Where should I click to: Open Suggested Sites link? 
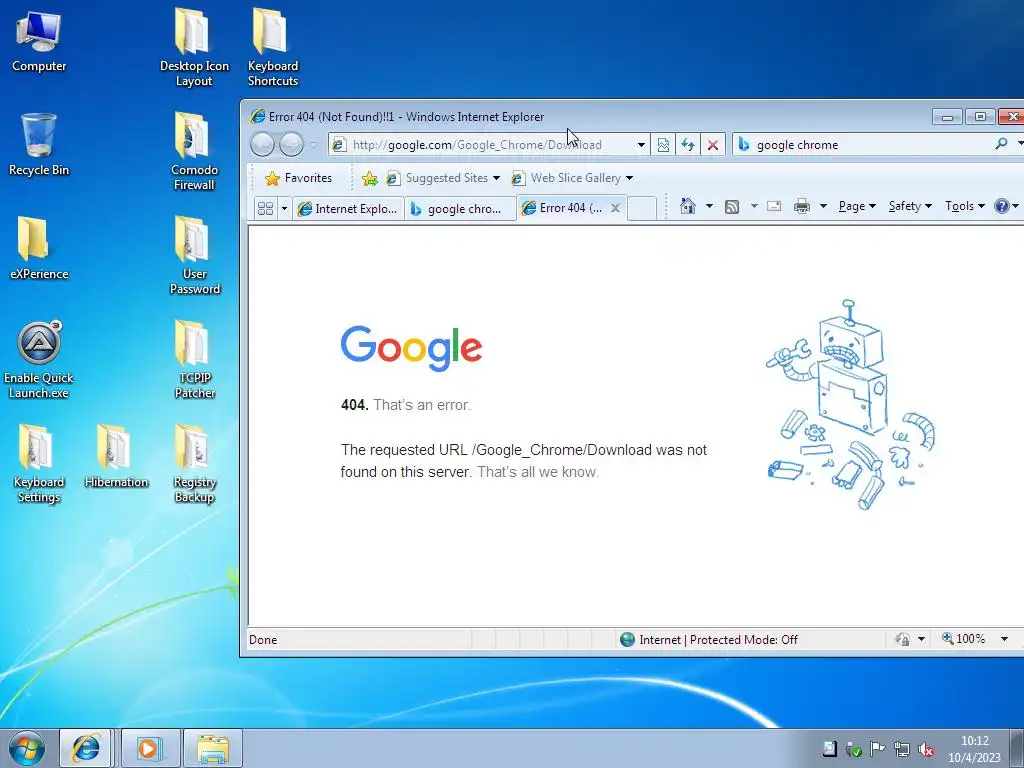pos(438,178)
